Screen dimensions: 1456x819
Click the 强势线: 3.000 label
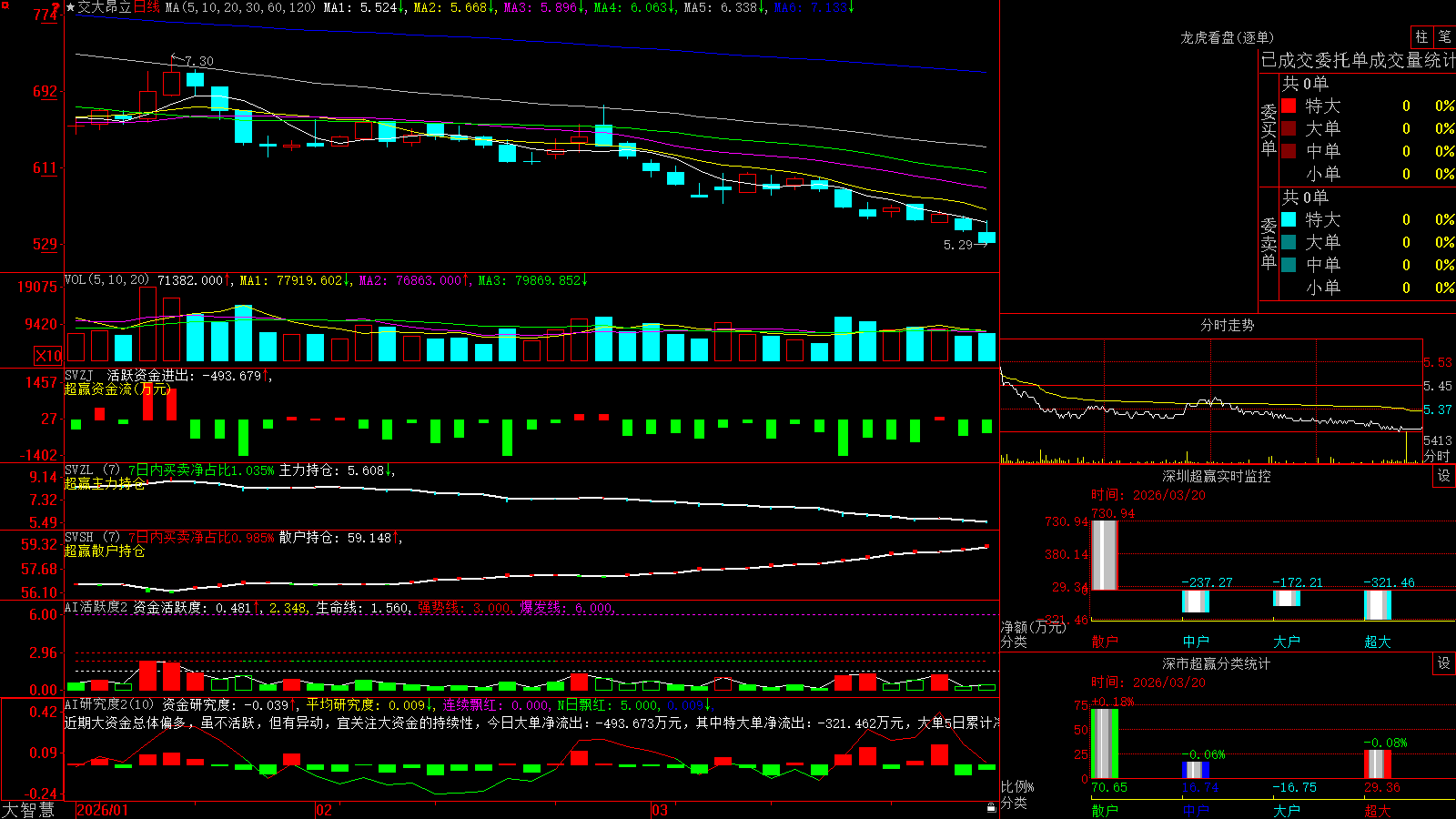click(464, 607)
